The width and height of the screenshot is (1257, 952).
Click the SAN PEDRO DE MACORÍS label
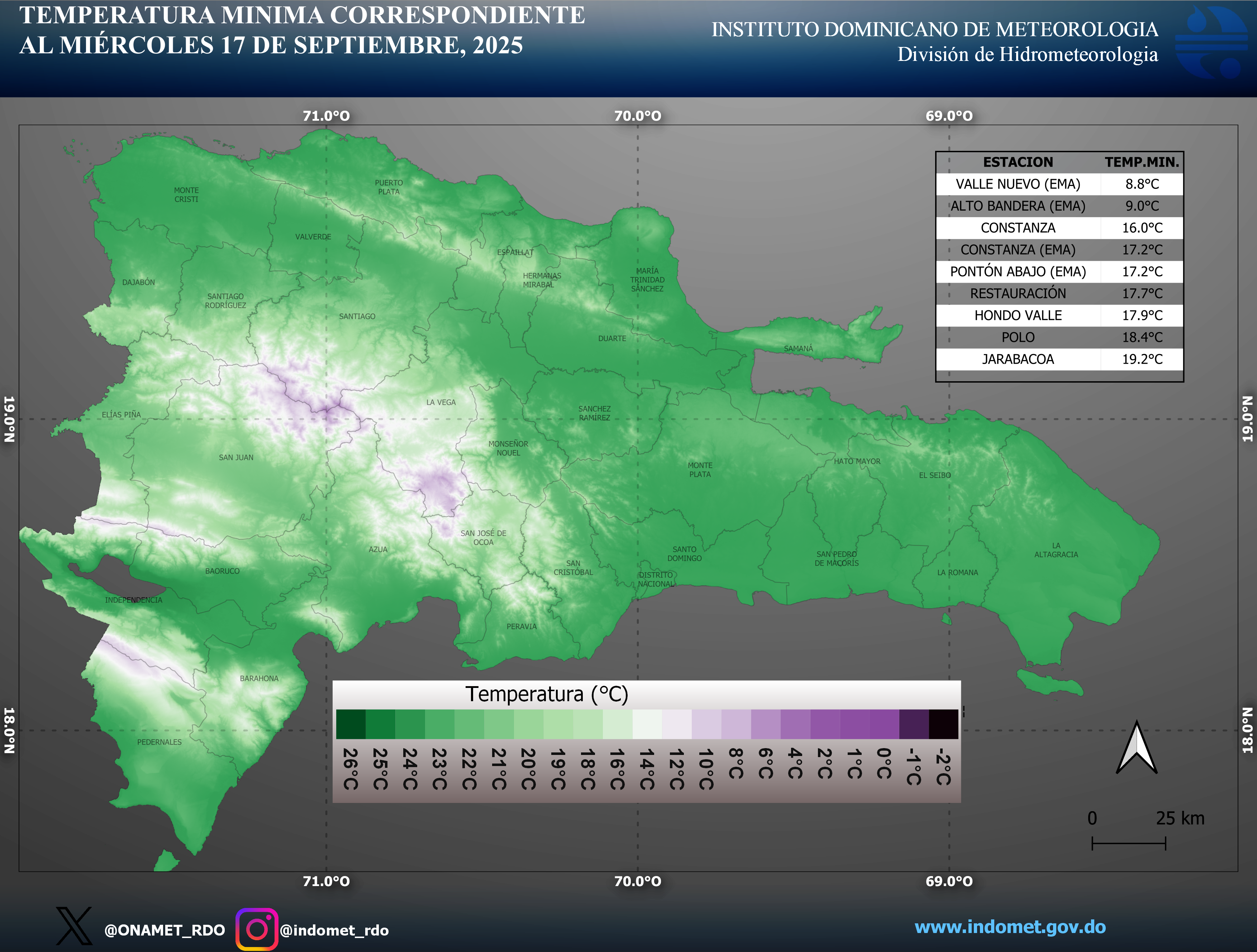coord(837,558)
